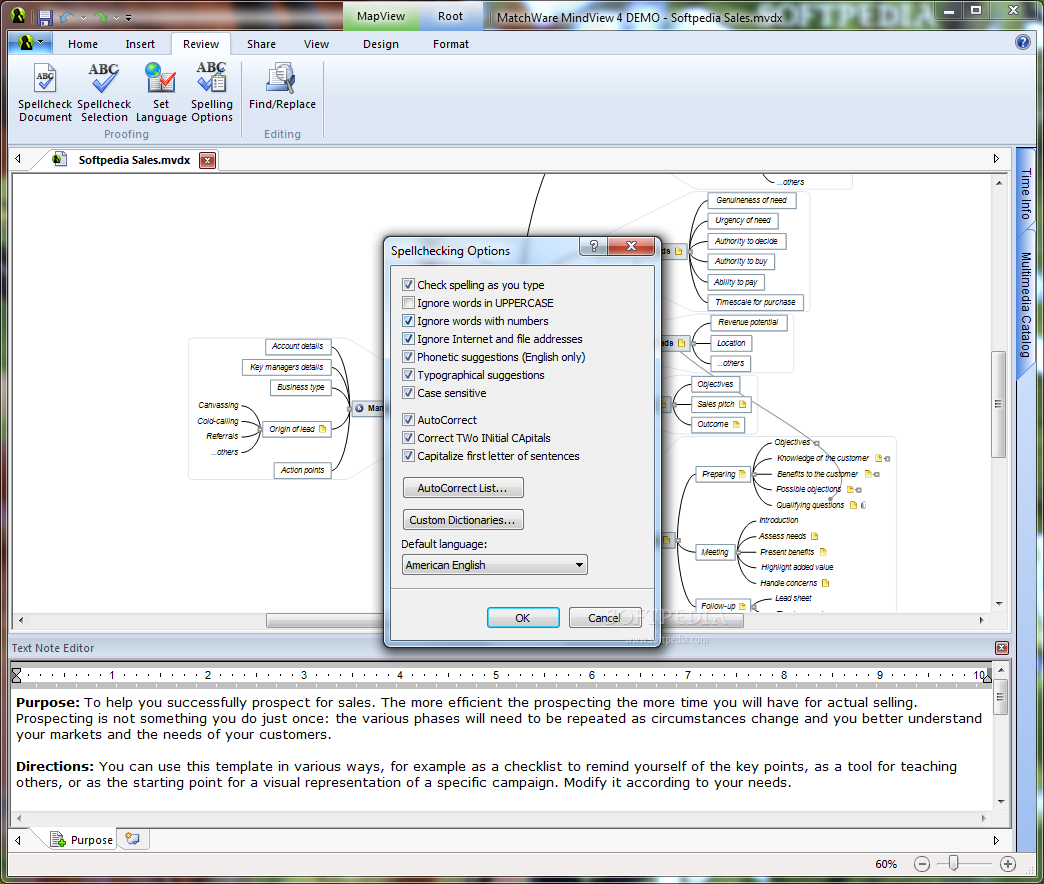Close the Spellchecking Options dialog
Image resolution: width=1044 pixels, height=884 pixels.
click(631, 246)
